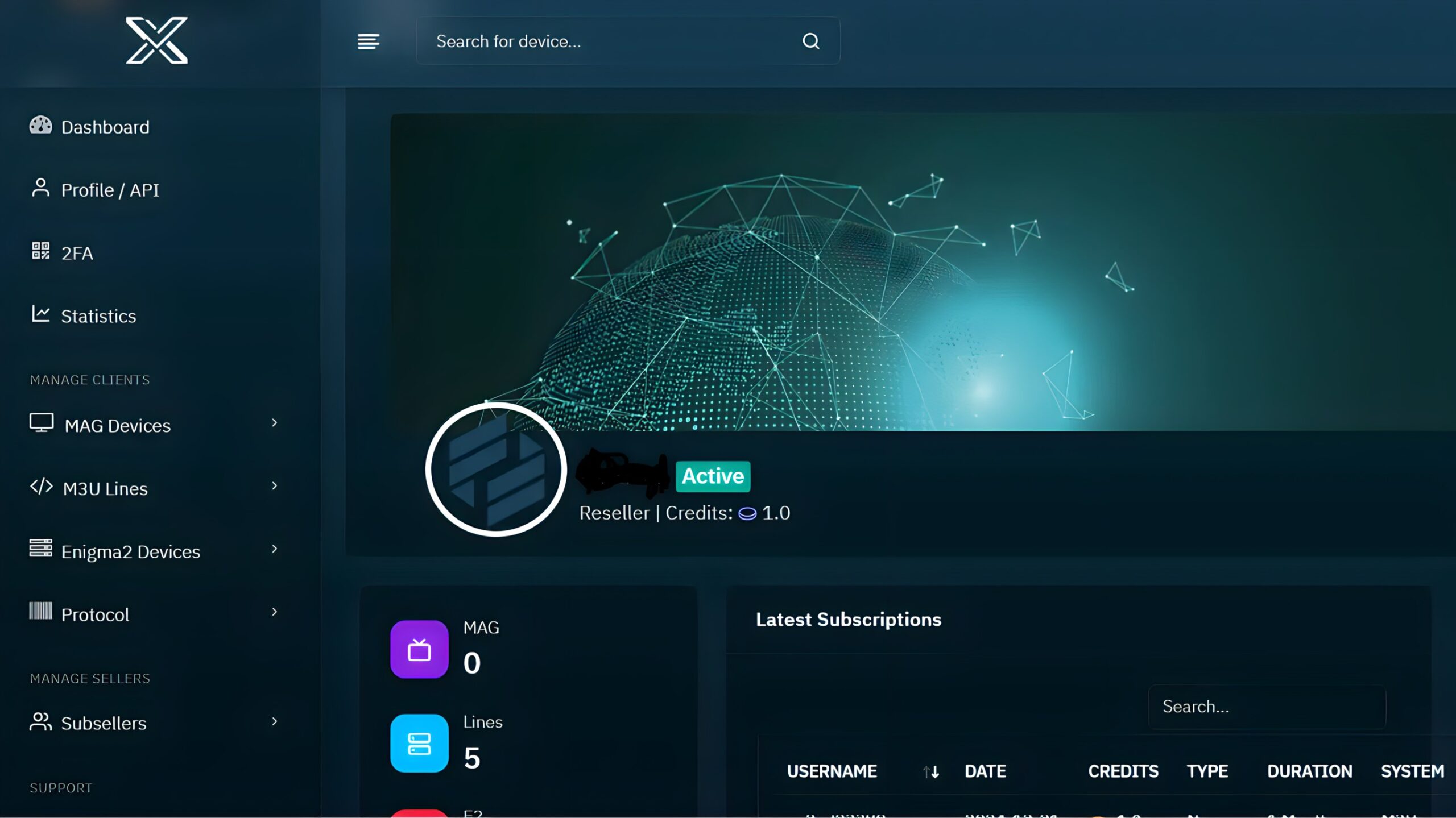Click the 2FA QR code icon
The image size is (1456, 818).
pos(40,251)
